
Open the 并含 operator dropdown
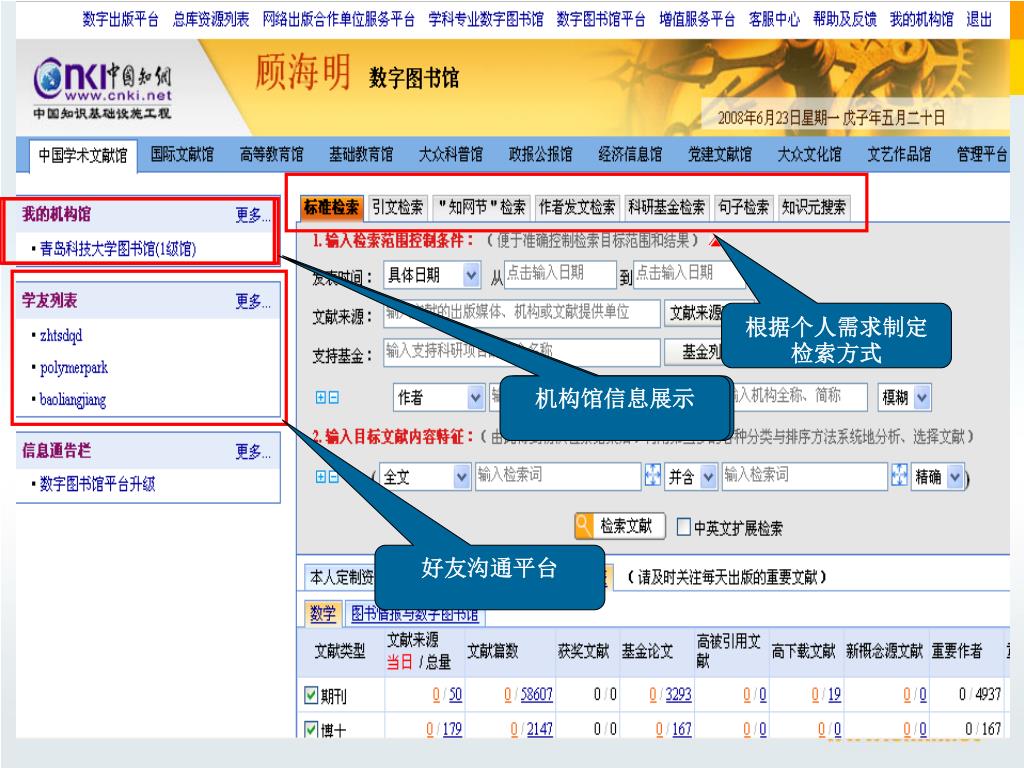point(708,477)
